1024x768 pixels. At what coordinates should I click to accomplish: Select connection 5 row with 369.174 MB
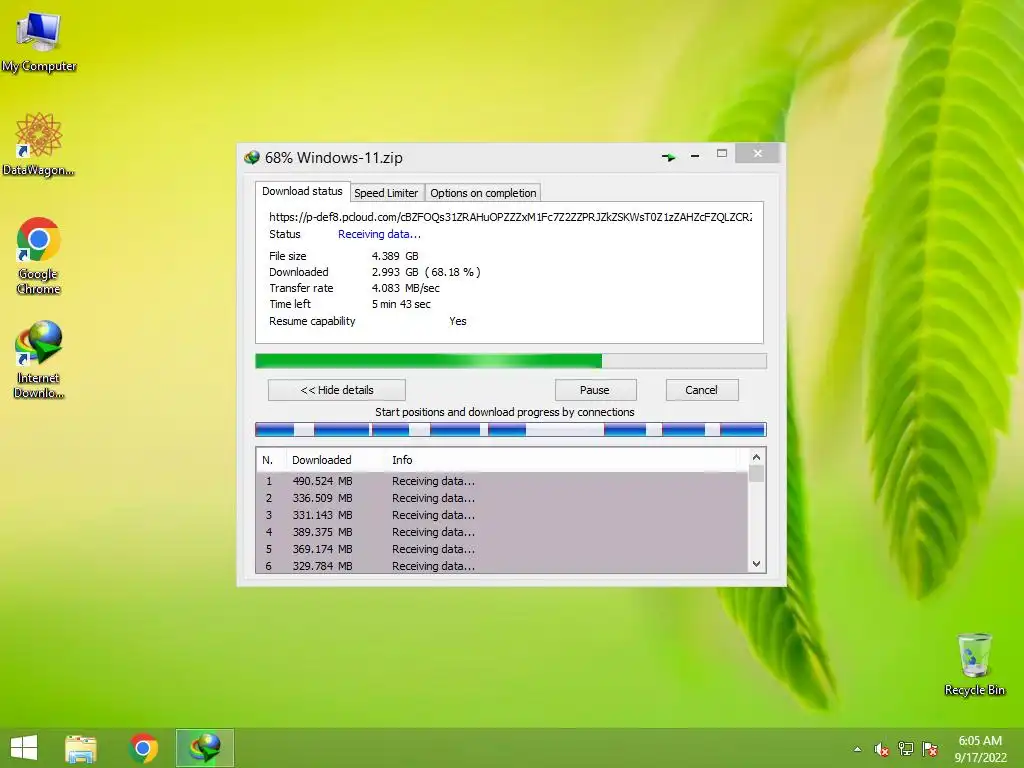point(502,549)
